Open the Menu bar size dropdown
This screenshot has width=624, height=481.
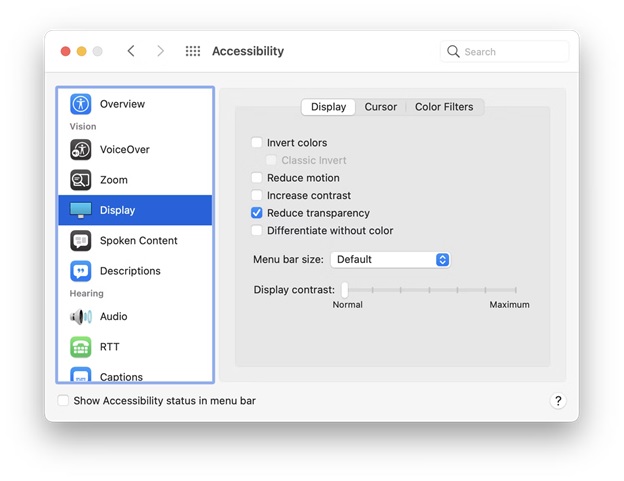tap(390, 259)
